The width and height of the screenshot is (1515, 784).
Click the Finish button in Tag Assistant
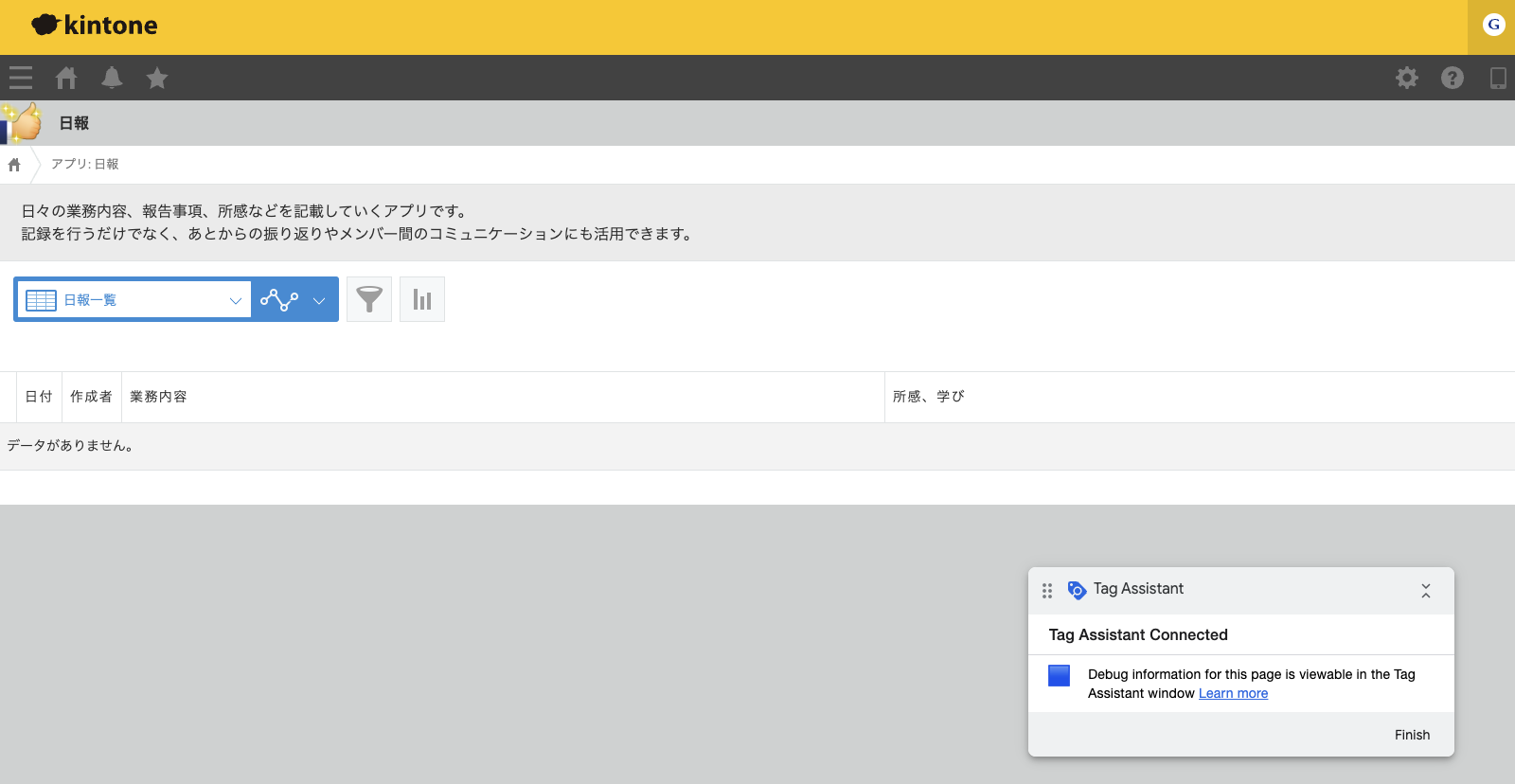click(x=1412, y=735)
